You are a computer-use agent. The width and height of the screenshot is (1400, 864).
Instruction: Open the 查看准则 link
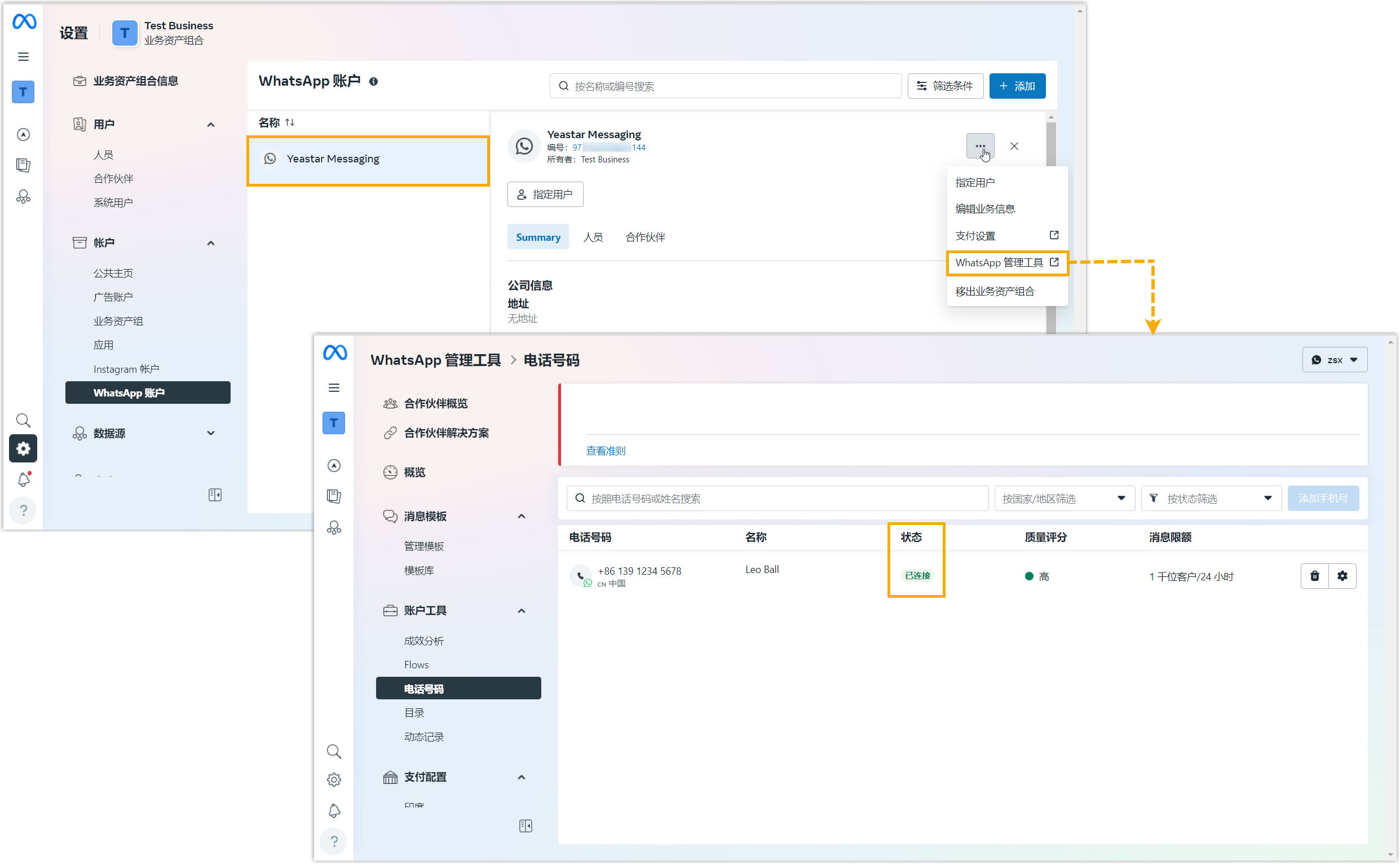[x=606, y=451]
